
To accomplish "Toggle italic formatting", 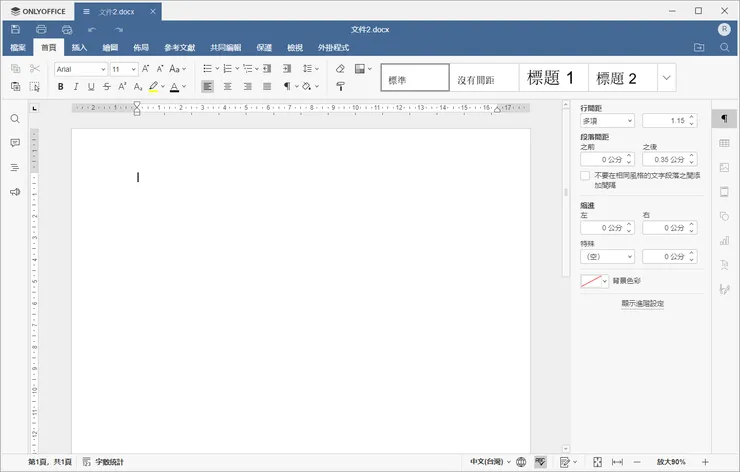I will 76,86.
